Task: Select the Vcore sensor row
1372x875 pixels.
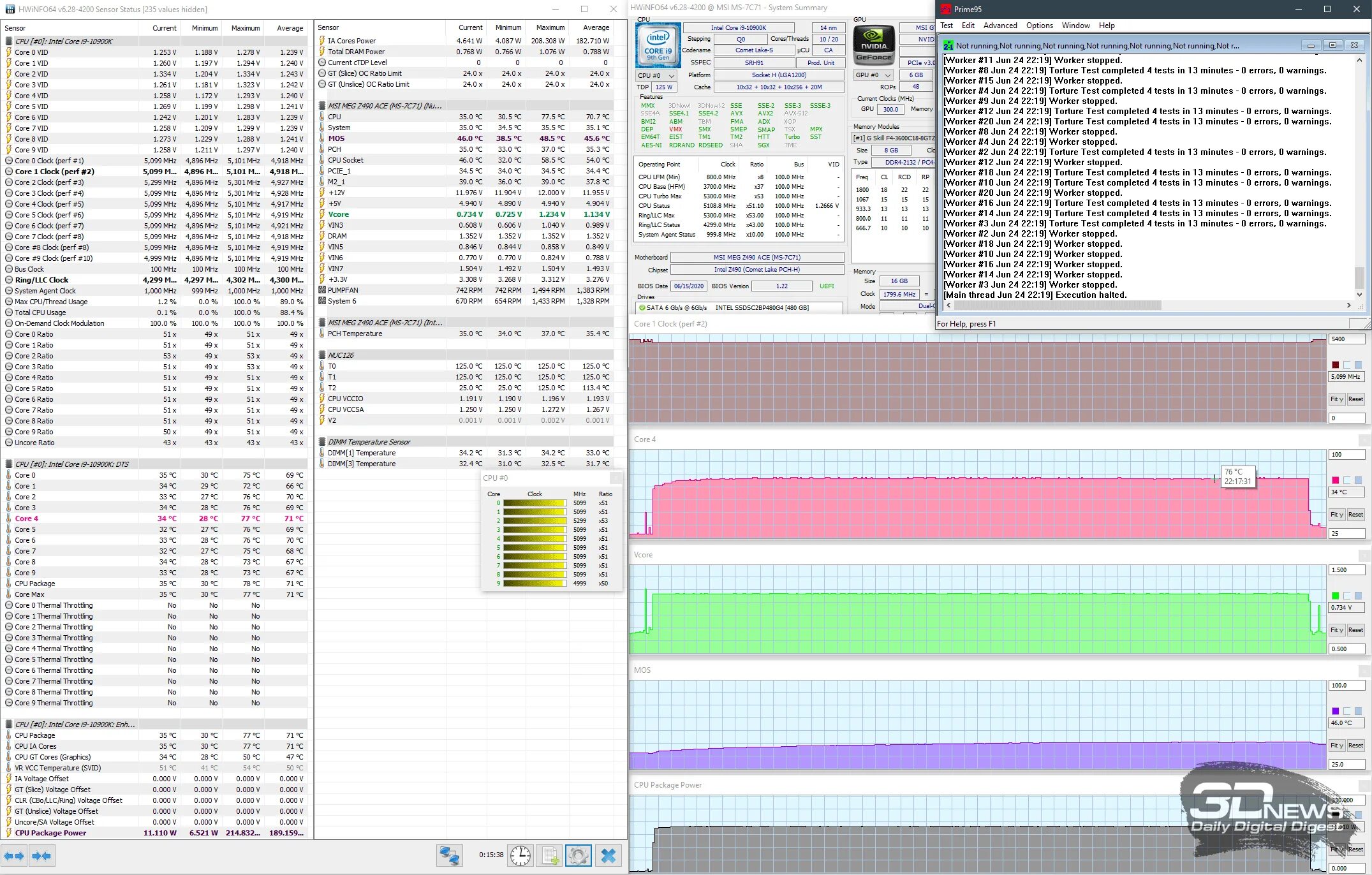Action: [x=465, y=214]
